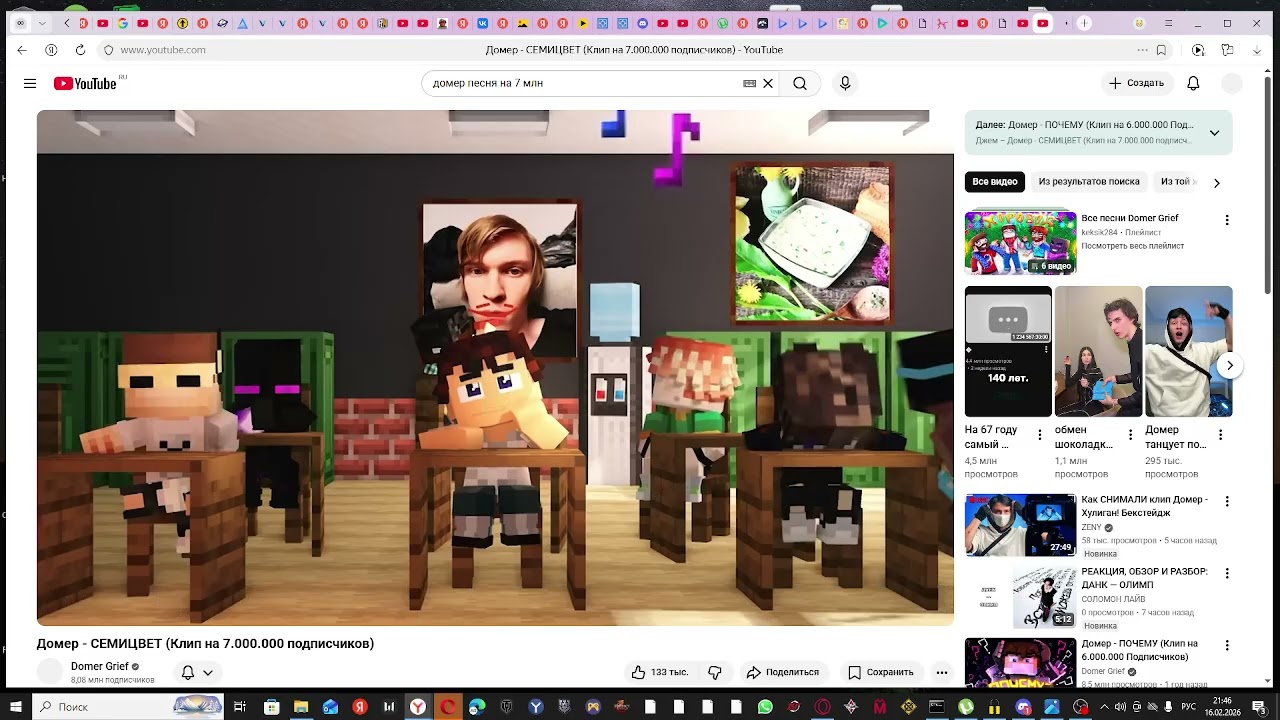Open options for обмен шоколадк short
This screenshot has height=720, width=1280.
[x=1130, y=435]
